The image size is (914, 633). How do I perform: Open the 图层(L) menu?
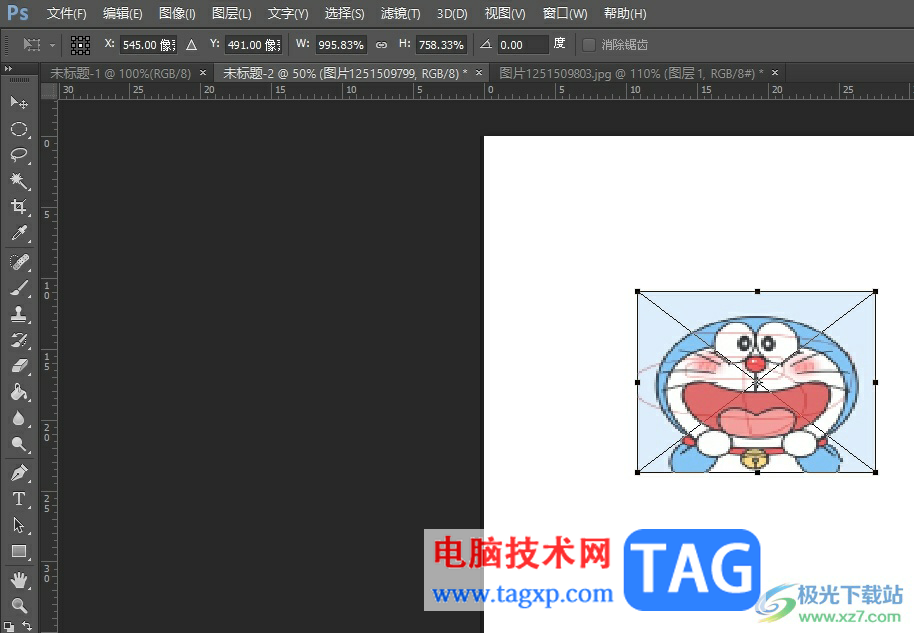tap(231, 13)
